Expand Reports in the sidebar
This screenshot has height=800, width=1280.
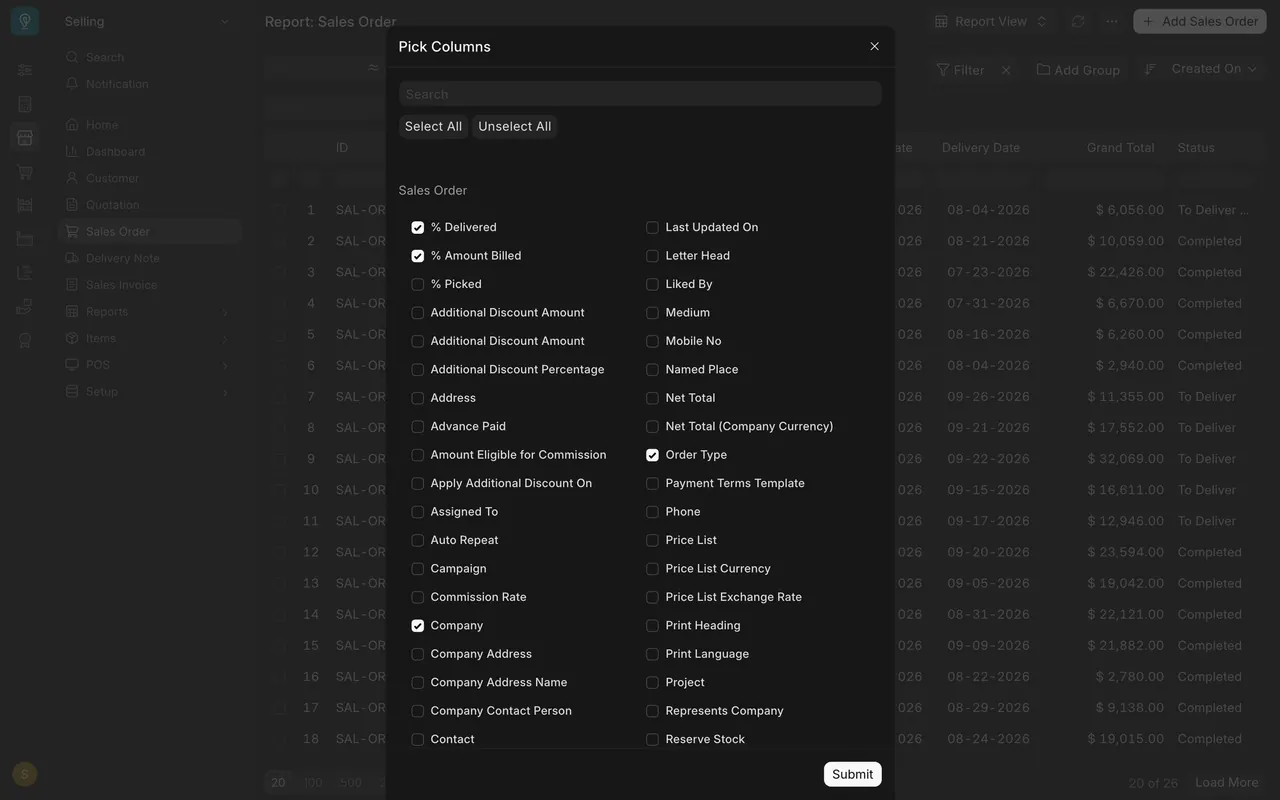(148, 311)
